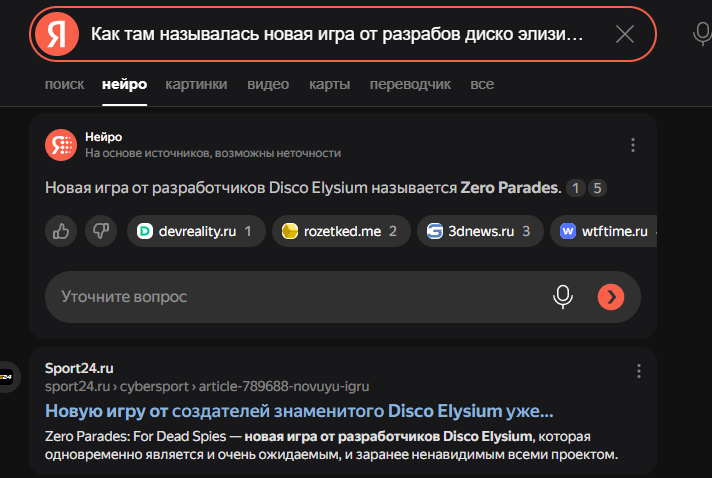Open Нейро answer options menu

click(633, 145)
